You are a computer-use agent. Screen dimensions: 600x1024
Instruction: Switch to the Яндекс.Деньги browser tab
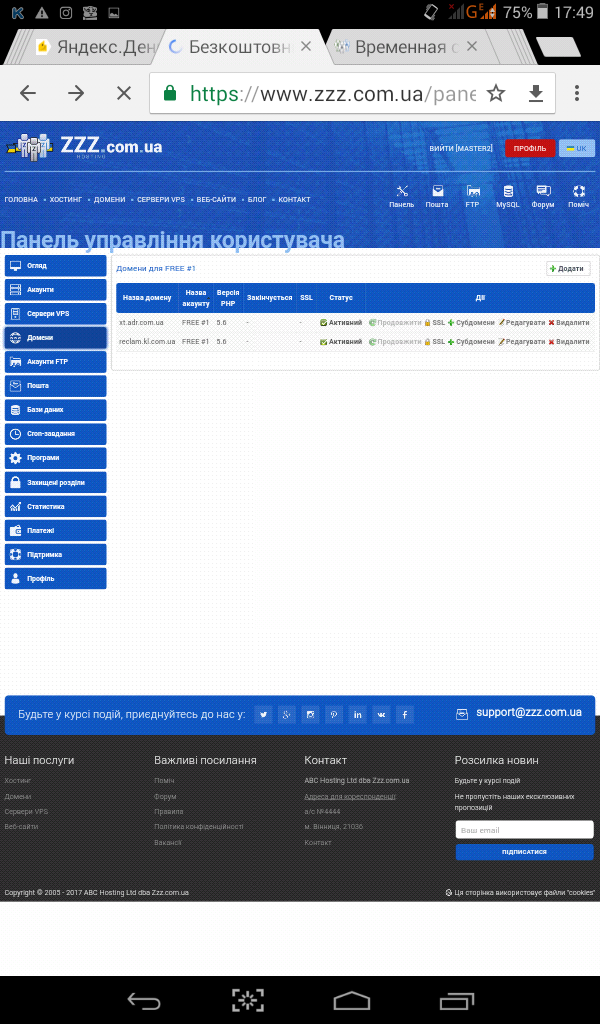93,47
